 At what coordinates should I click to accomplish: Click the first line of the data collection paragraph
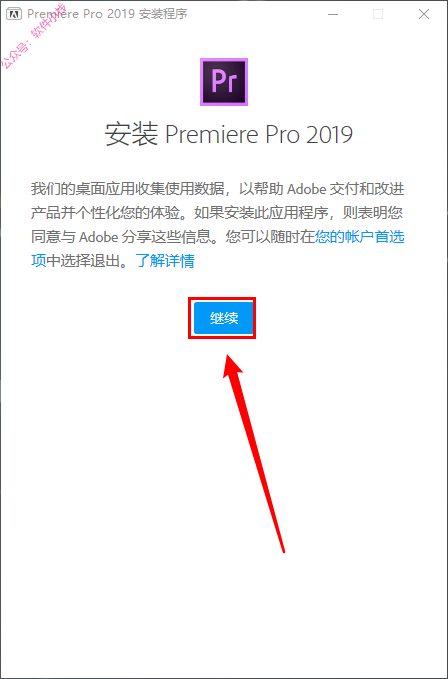pyautogui.click(x=218, y=189)
